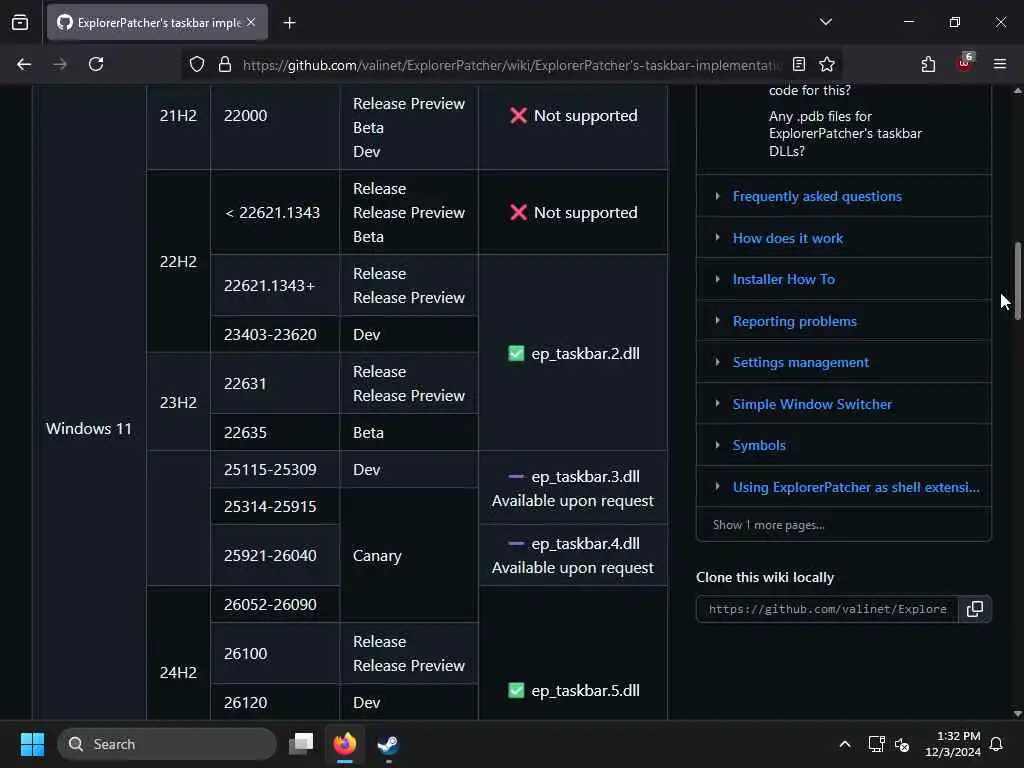
Task: Click the taskbar Search box
Action: pos(167,744)
